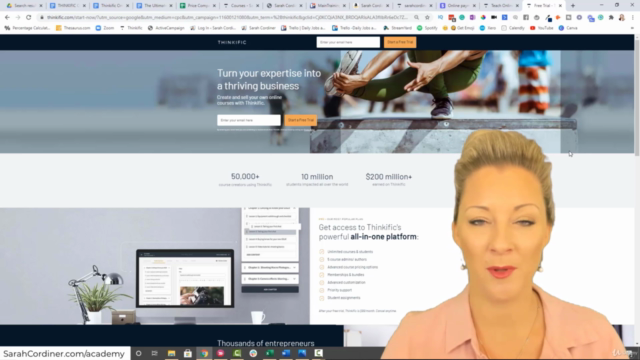
Task: Switch to the Price Comparison Sheets tab
Action: 198,6
